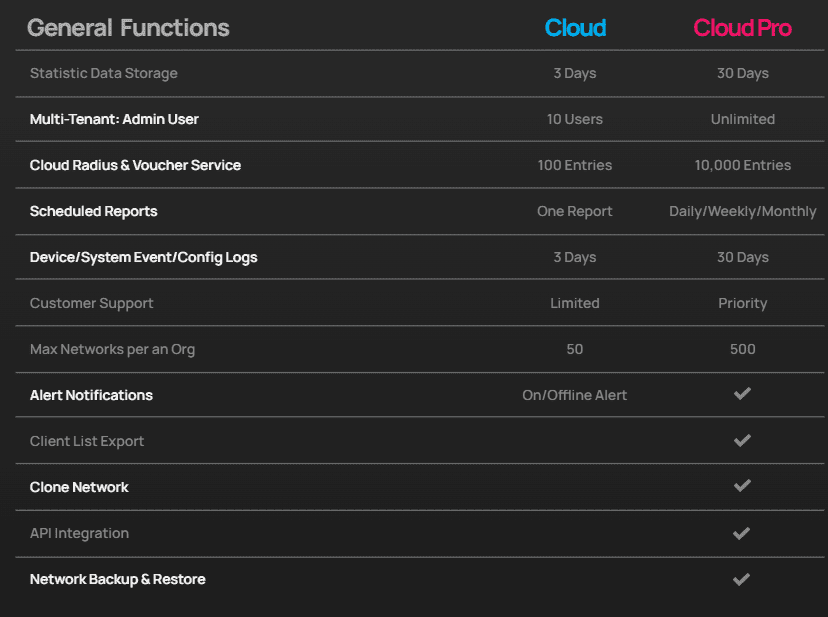Screen dimensions: 828x617
Task: Select the red Cloud Pro plan heading
Action: coord(742,28)
